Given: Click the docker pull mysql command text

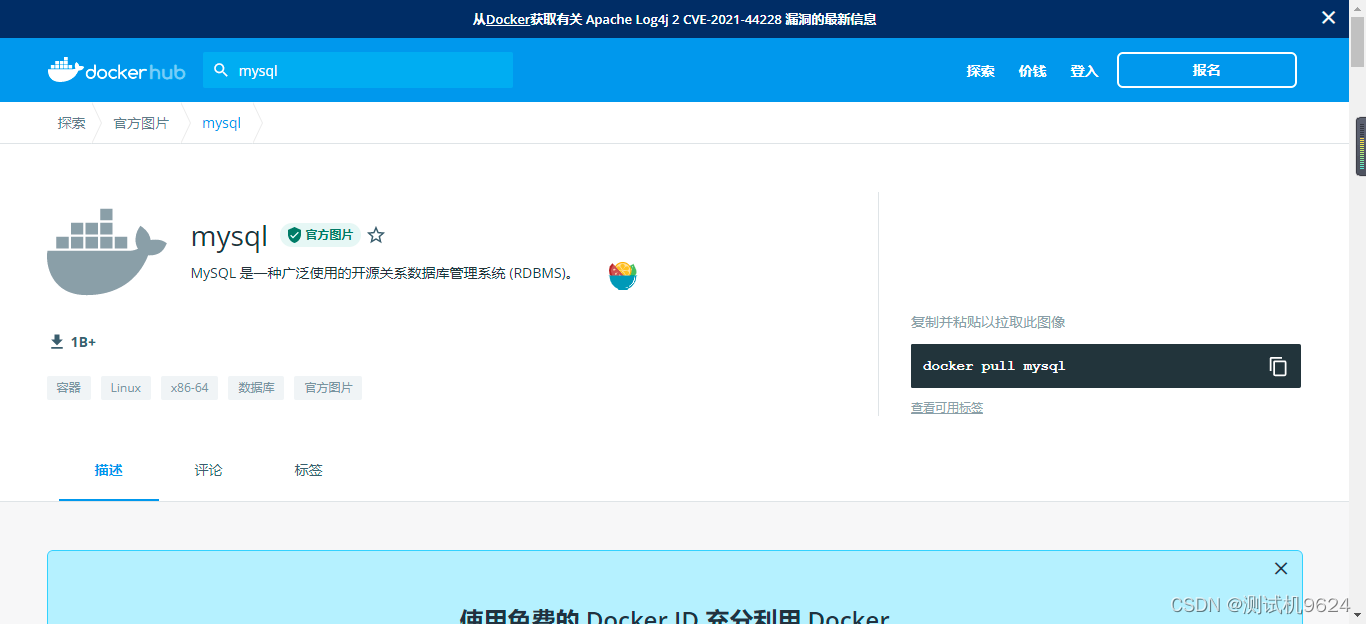Looking at the screenshot, I should (994, 366).
